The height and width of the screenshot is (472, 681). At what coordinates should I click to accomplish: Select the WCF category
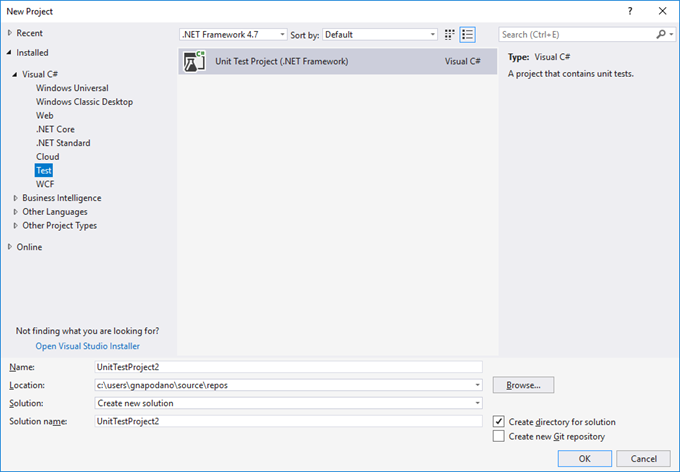[45, 184]
